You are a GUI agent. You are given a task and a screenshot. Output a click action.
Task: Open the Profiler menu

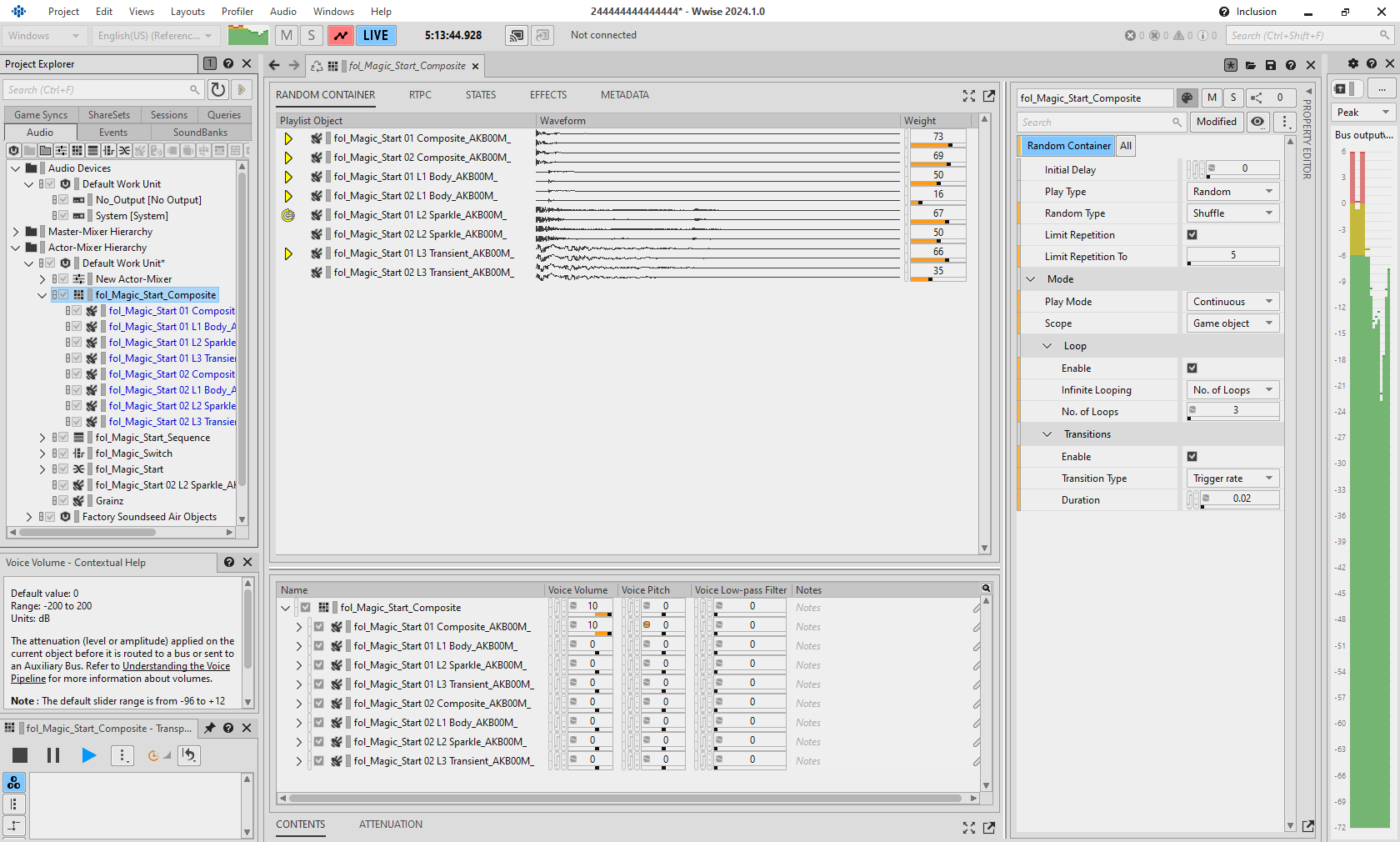tap(237, 12)
